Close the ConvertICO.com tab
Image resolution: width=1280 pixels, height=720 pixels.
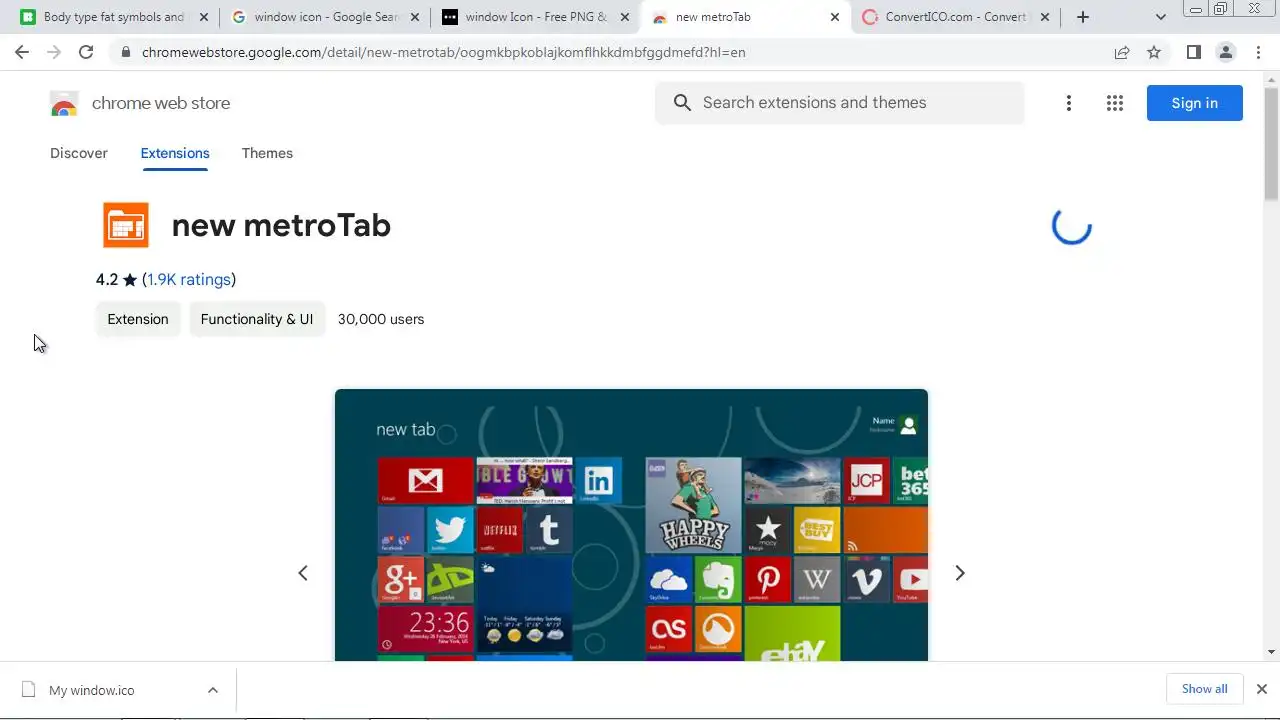click(1045, 17)
